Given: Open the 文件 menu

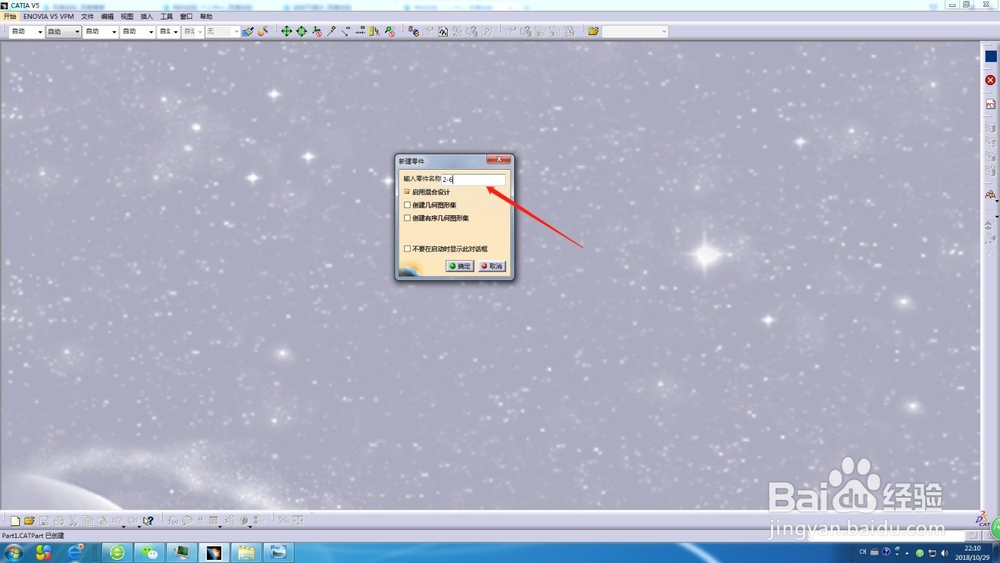Looking at the screenshot, I should tap(87, 17).
